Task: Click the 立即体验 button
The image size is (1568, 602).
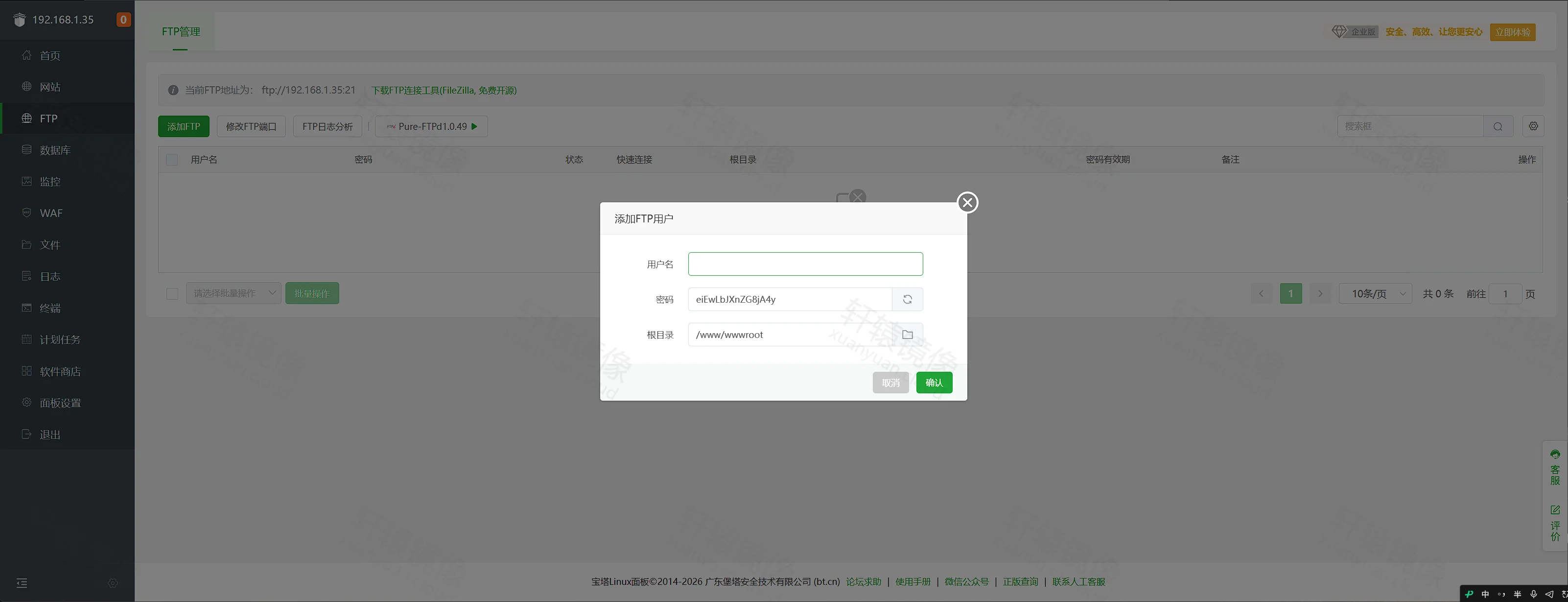Action: click(x=1512, y=32)
